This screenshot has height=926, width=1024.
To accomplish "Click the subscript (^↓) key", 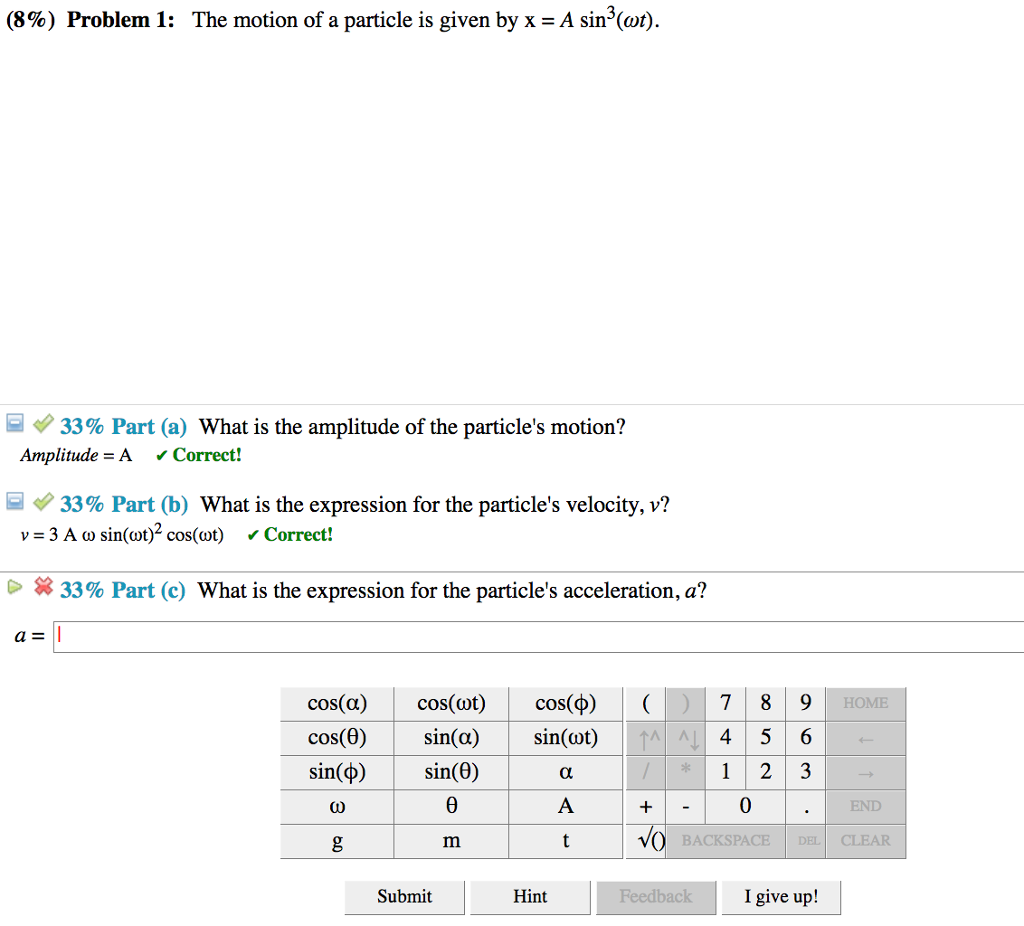I will [x=685, y=737].
